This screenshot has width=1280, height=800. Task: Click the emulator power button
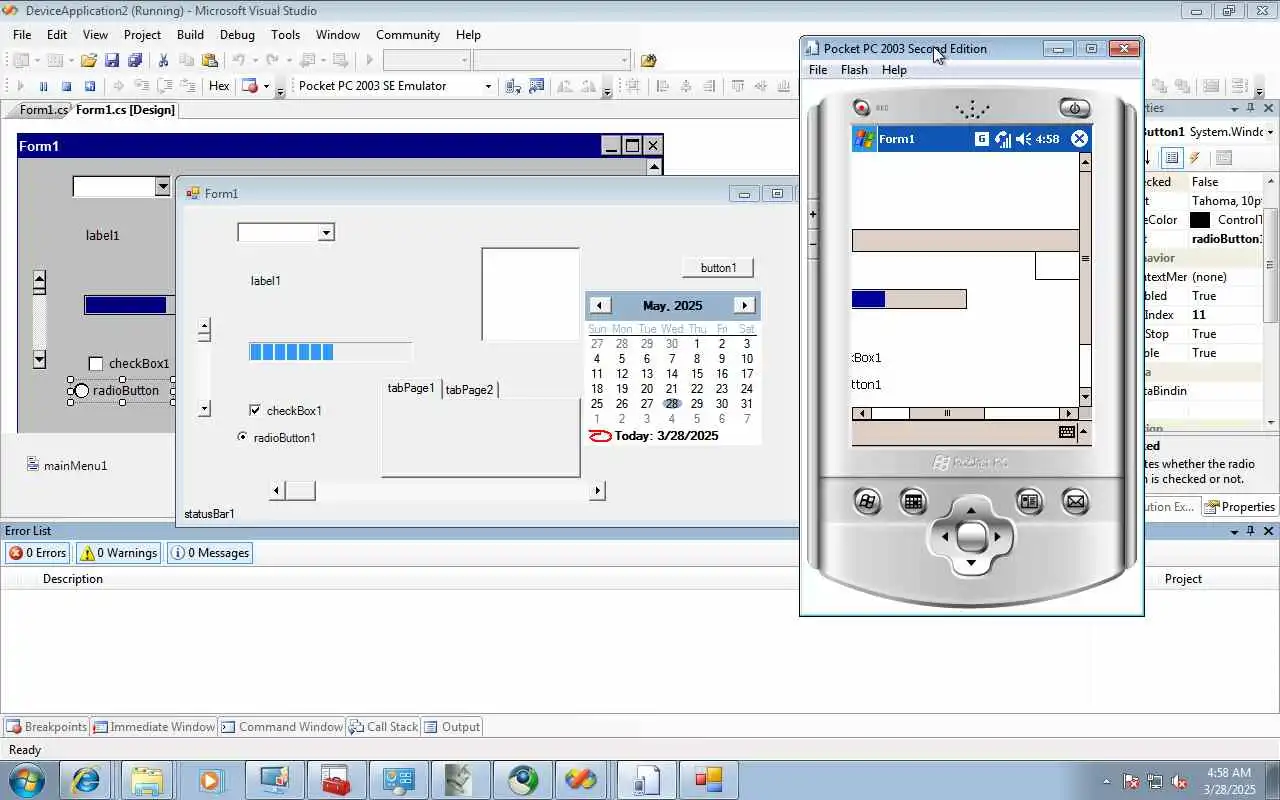[x=1074, y=108]
